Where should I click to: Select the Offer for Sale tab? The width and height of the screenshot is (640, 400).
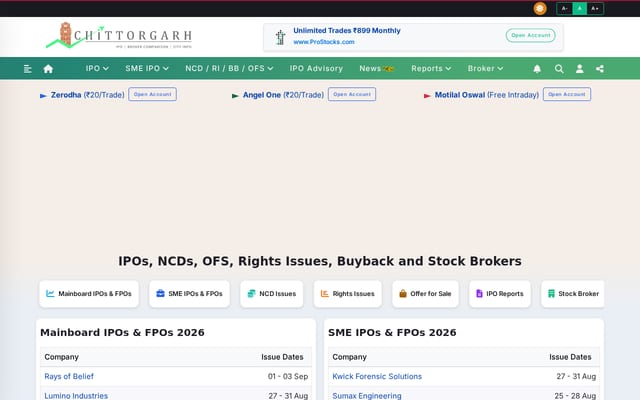(x=425, y=293)
